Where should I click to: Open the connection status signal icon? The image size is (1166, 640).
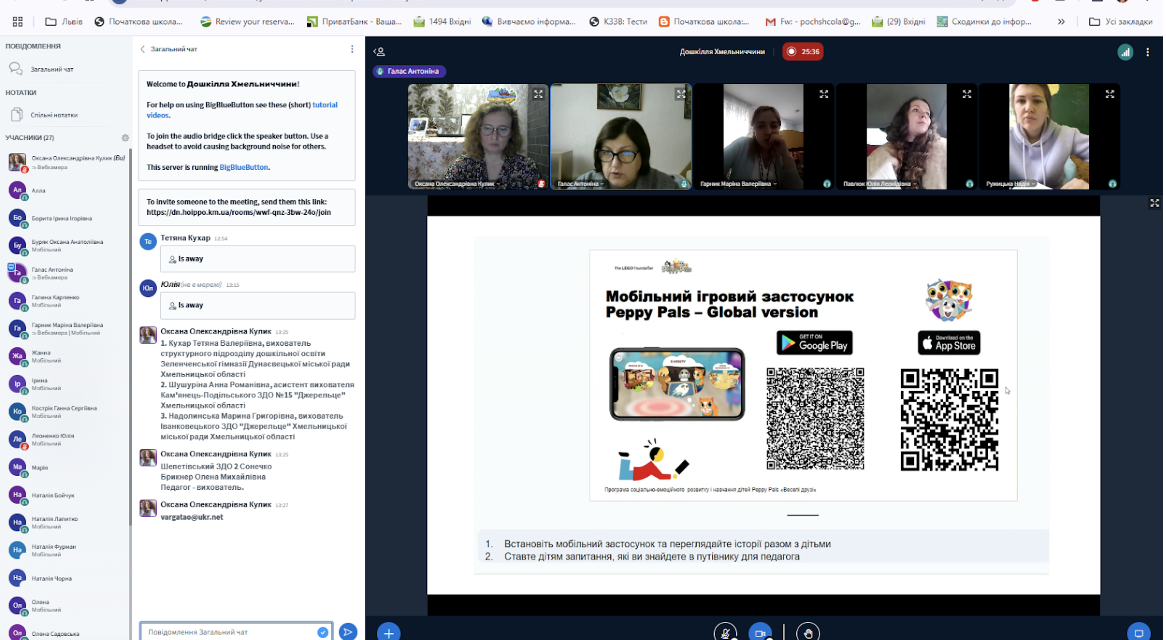pyautogui.click(x=1125, y=52)
